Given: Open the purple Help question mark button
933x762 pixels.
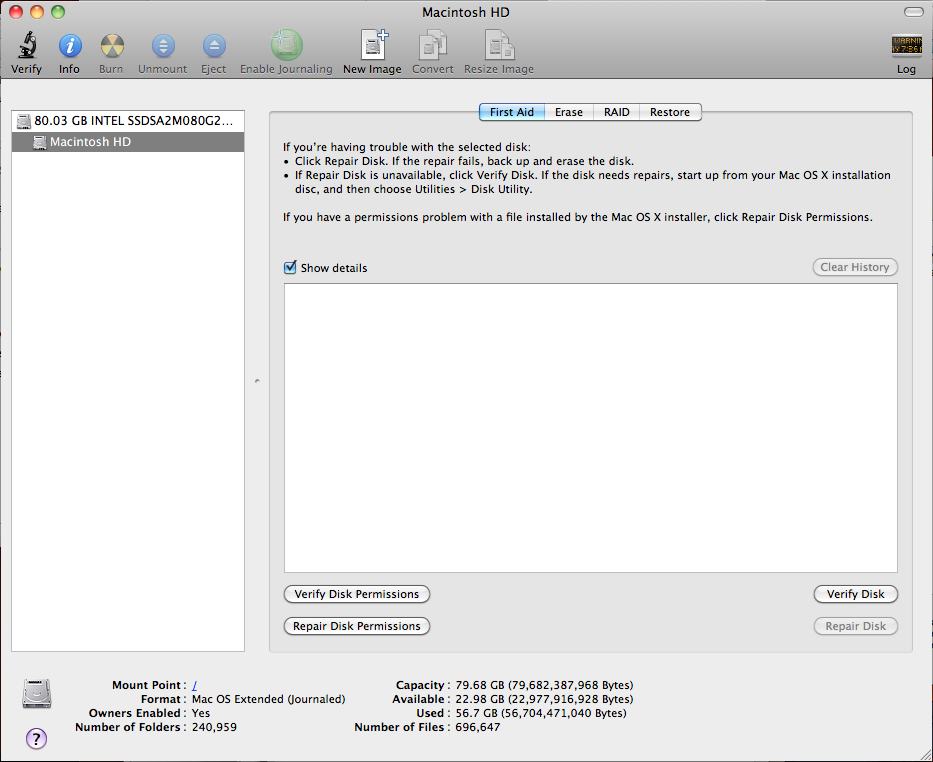Looking at the screenshot, I should pyautogui.click(x=36, y=739).
